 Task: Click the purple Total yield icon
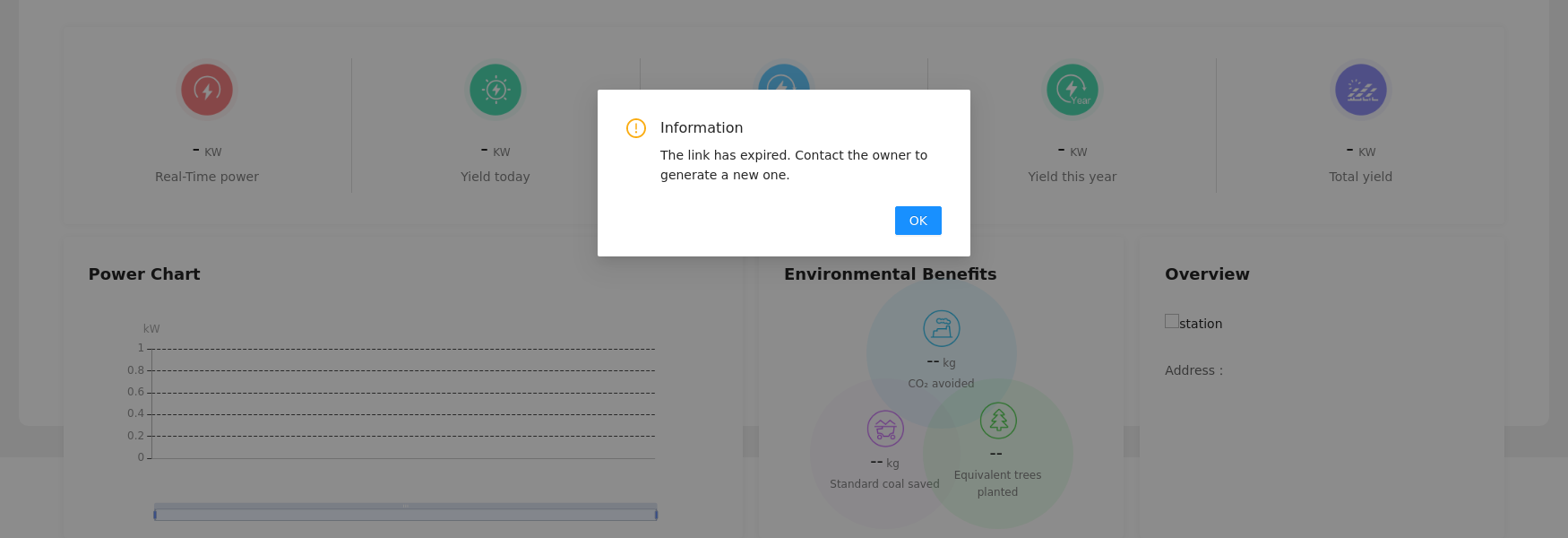tap(1360, 90)
